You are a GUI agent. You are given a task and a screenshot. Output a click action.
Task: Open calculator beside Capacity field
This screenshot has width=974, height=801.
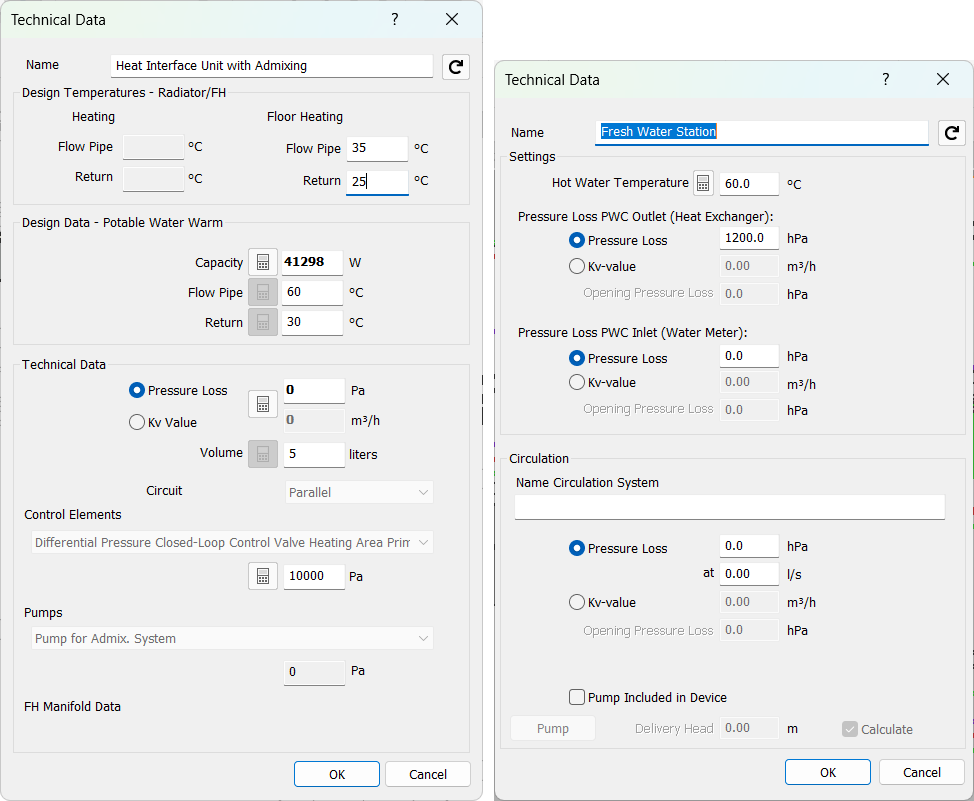click(263, 262)
